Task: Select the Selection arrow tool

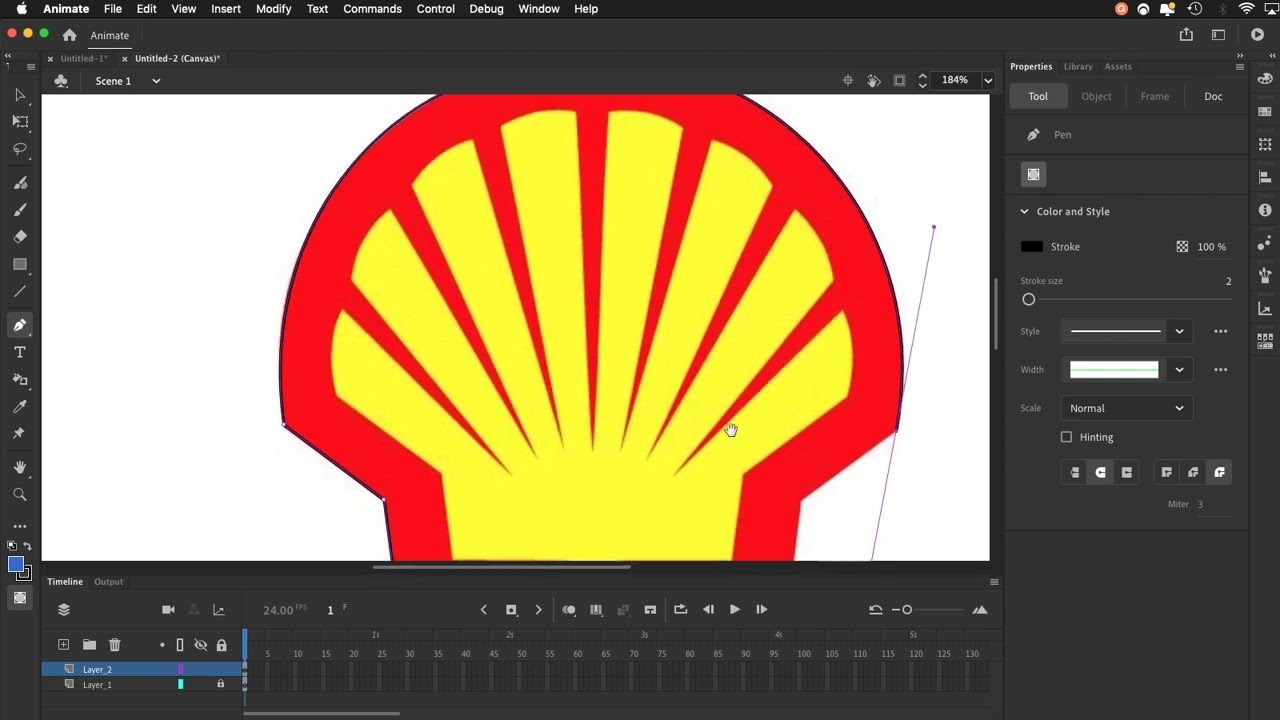Action: tap(19, 95)
